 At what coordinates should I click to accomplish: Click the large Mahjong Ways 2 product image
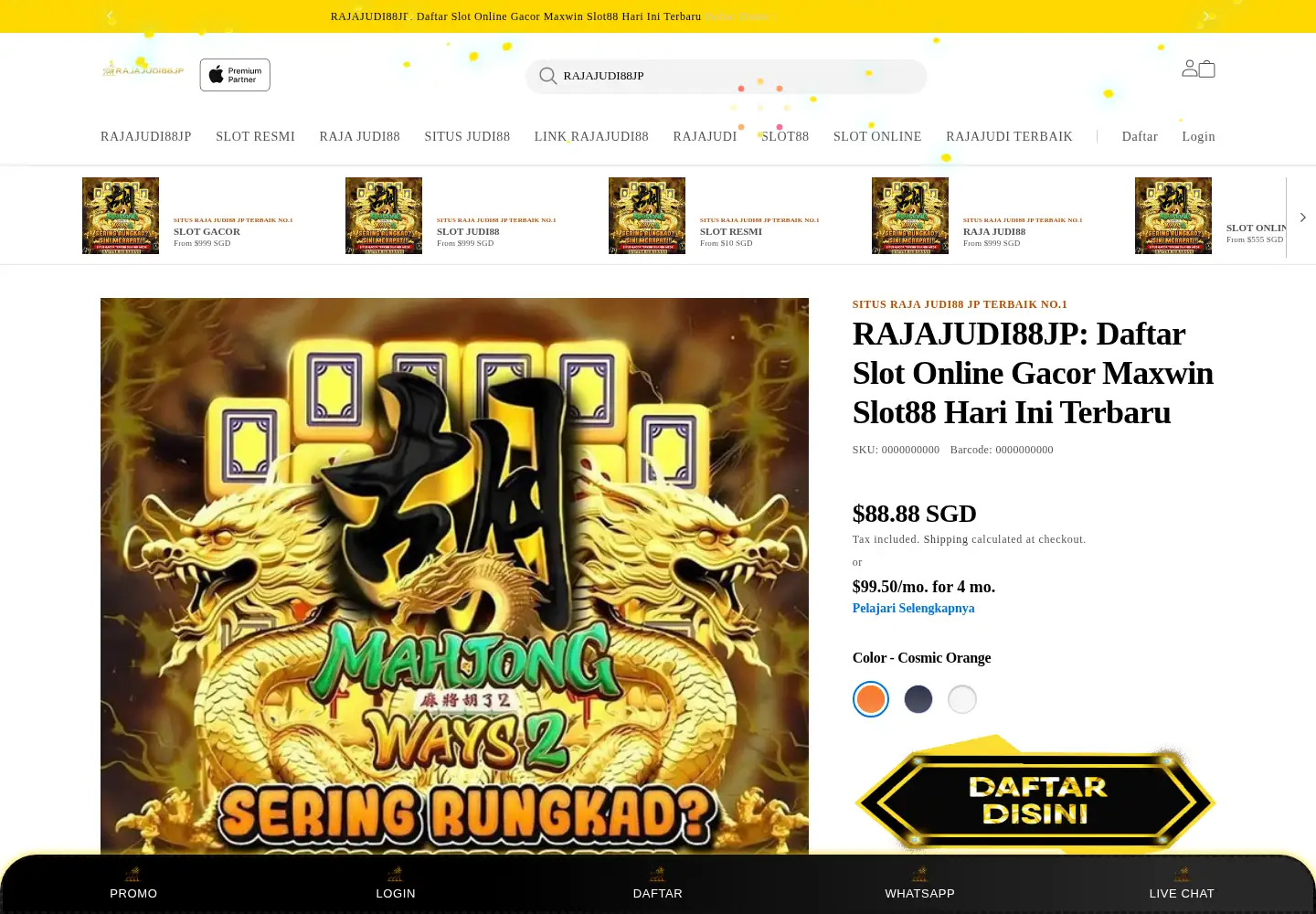click(x=454, y=576)
